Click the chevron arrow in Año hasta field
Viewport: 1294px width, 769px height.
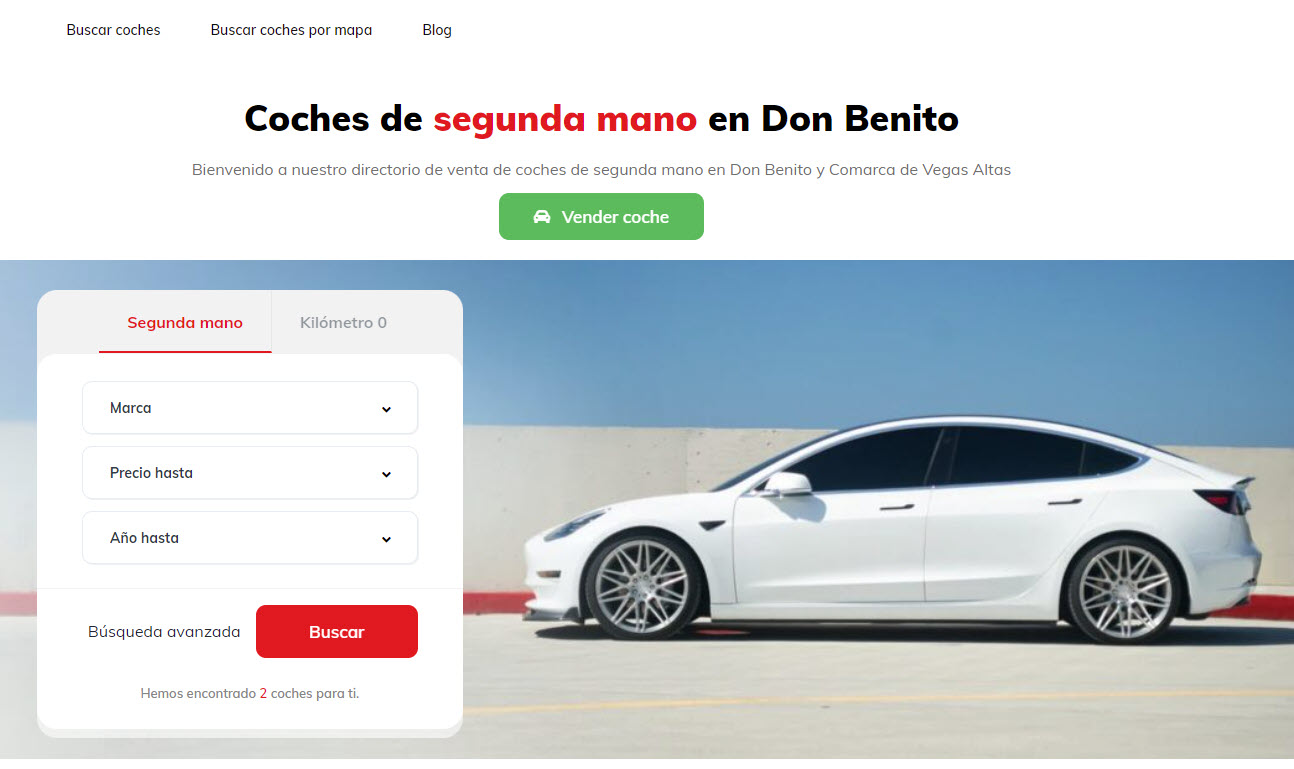pos(386,539)
